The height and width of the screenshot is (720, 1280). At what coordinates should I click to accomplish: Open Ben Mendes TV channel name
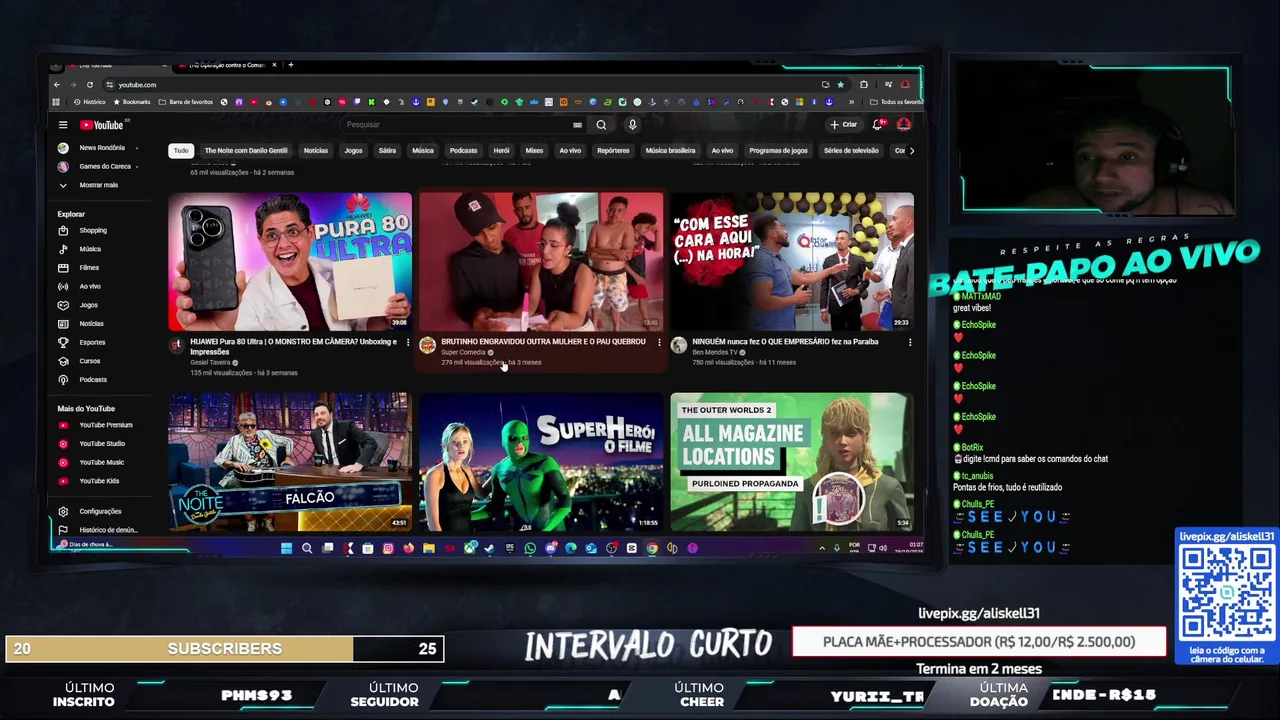coord(714,352)
